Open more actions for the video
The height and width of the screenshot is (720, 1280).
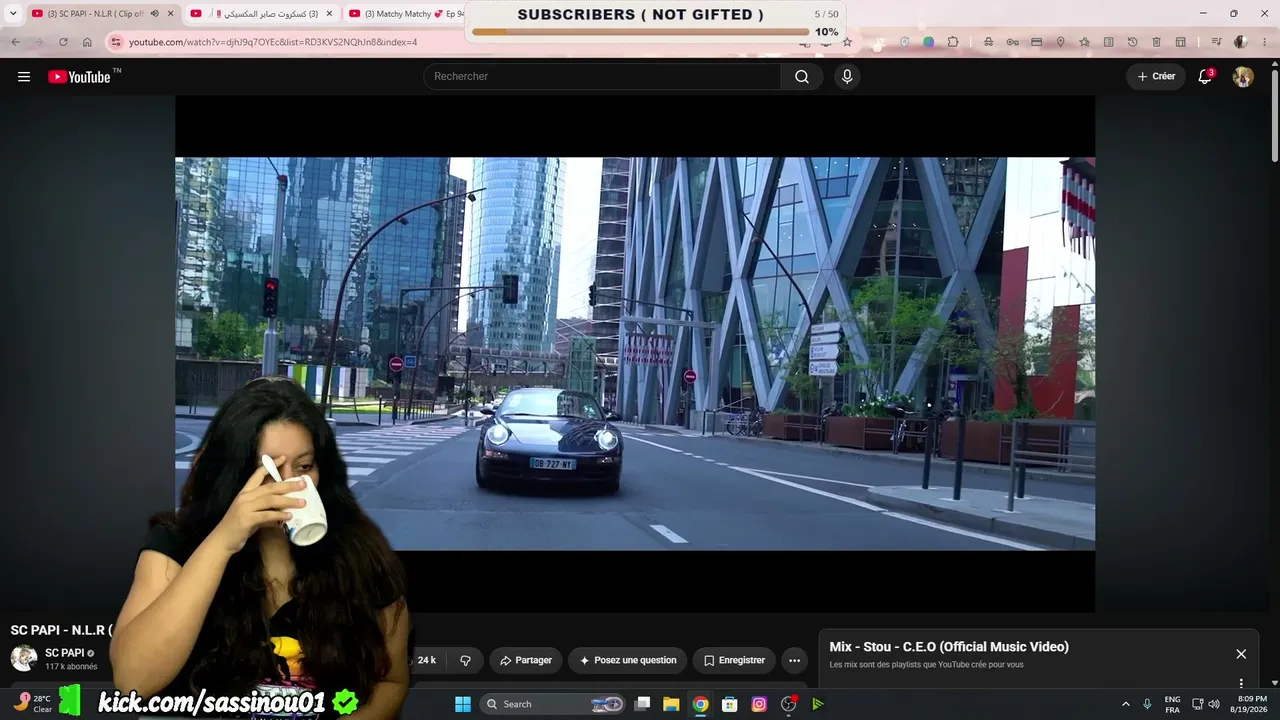tap(794, 660)
